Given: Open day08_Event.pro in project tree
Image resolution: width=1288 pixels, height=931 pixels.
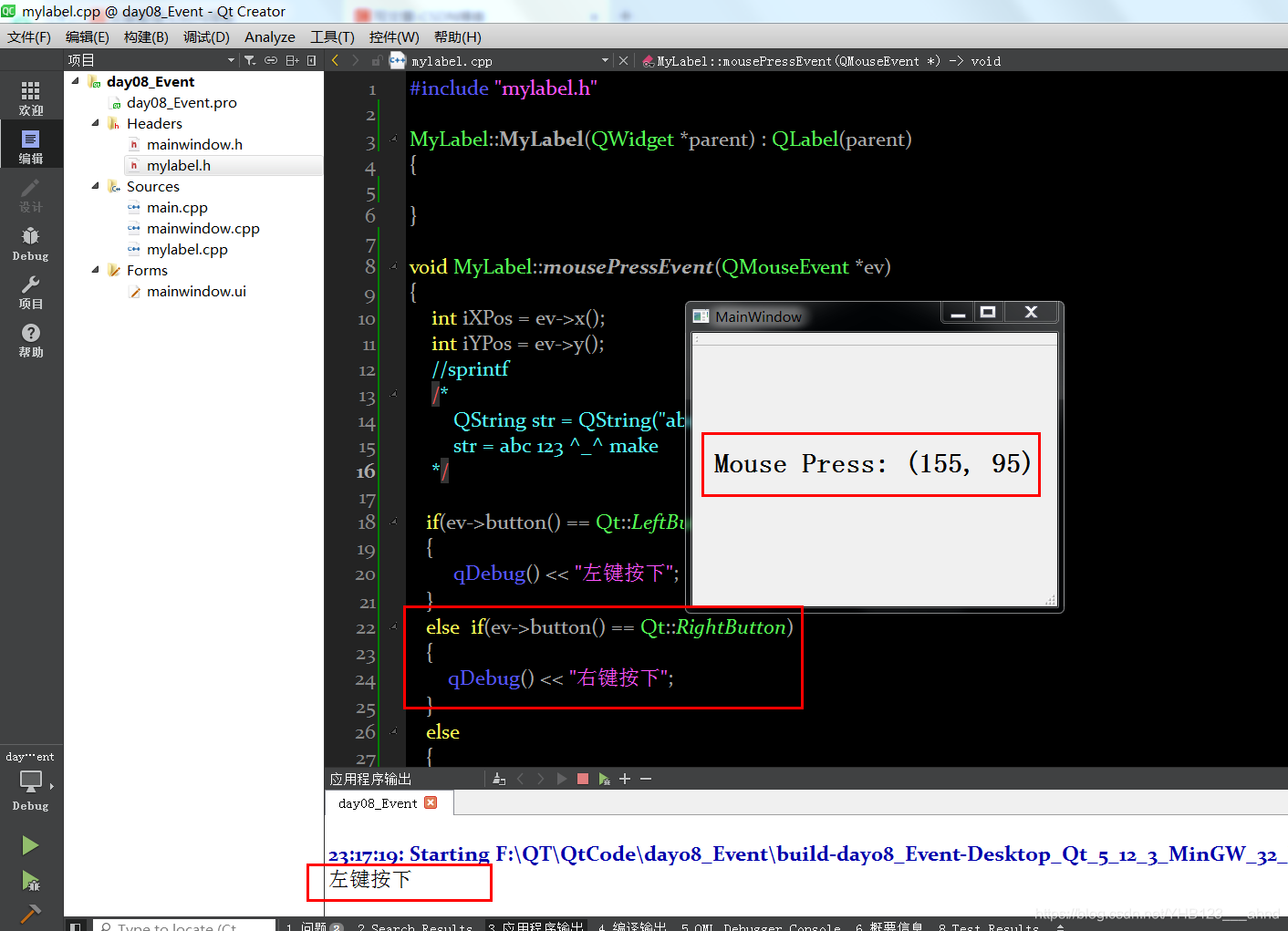Looking at the screenshot, I should tap(182, 102).
